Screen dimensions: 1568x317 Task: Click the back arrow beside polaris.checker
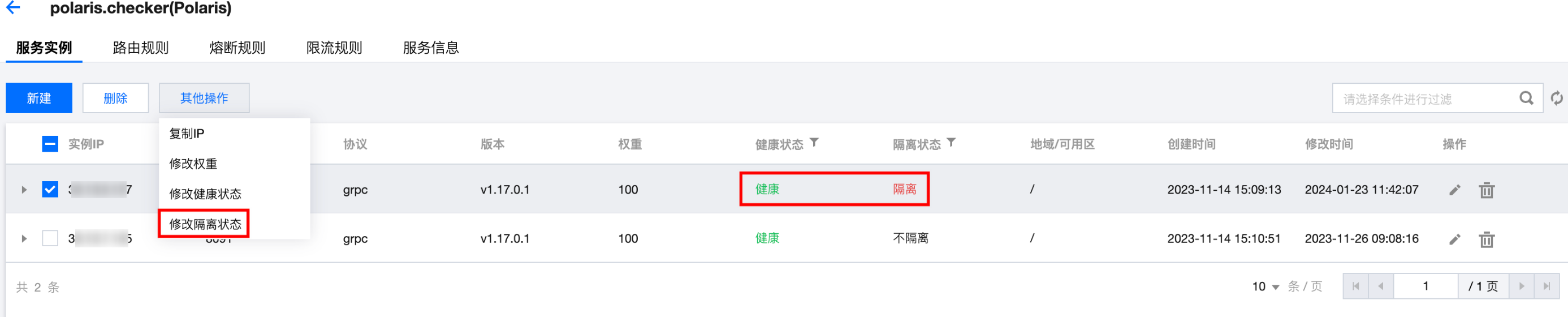[x=13, y=7]
